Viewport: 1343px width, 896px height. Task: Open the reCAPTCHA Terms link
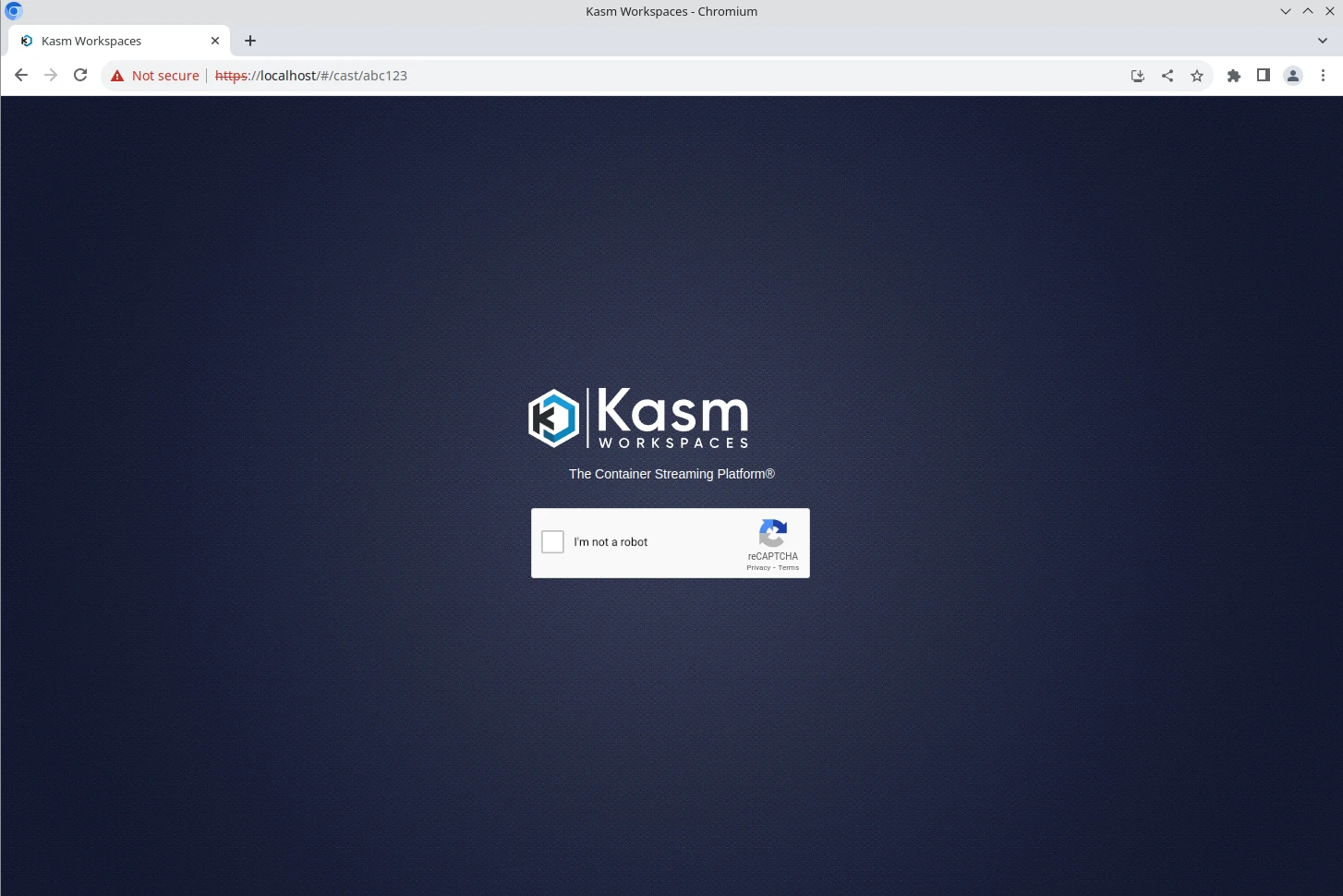789,568
